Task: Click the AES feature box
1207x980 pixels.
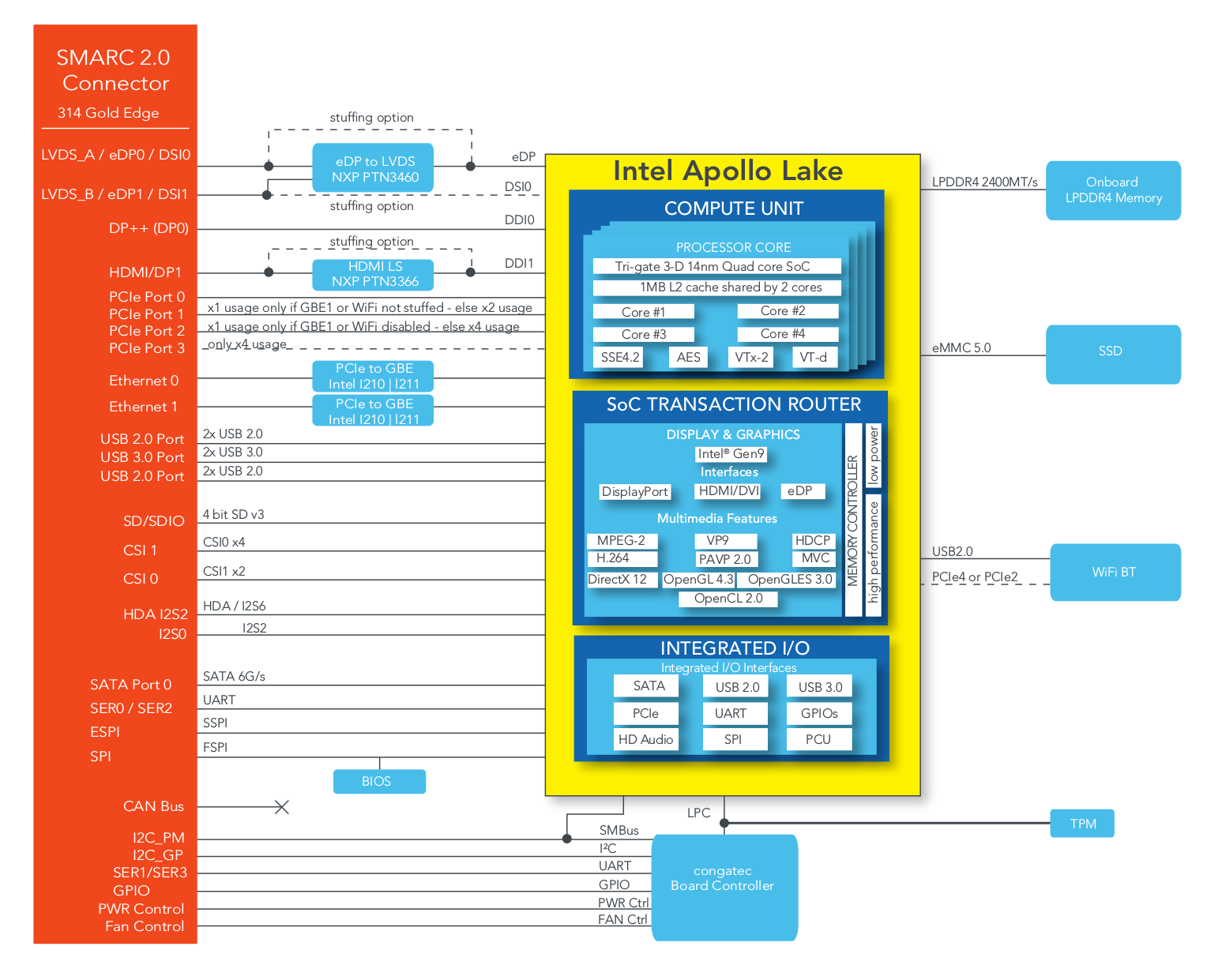Action: 688,357
